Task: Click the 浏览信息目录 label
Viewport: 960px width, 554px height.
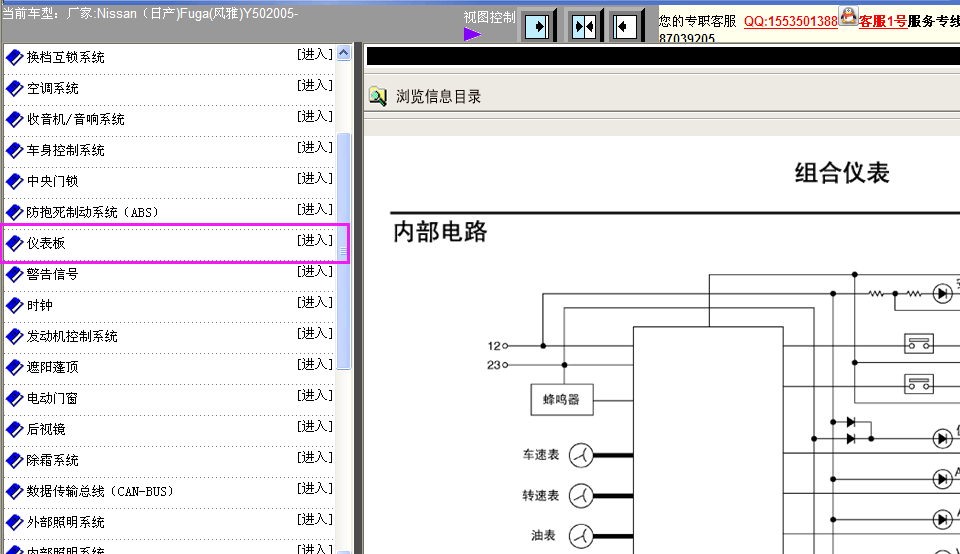Action: pos(438,97)
